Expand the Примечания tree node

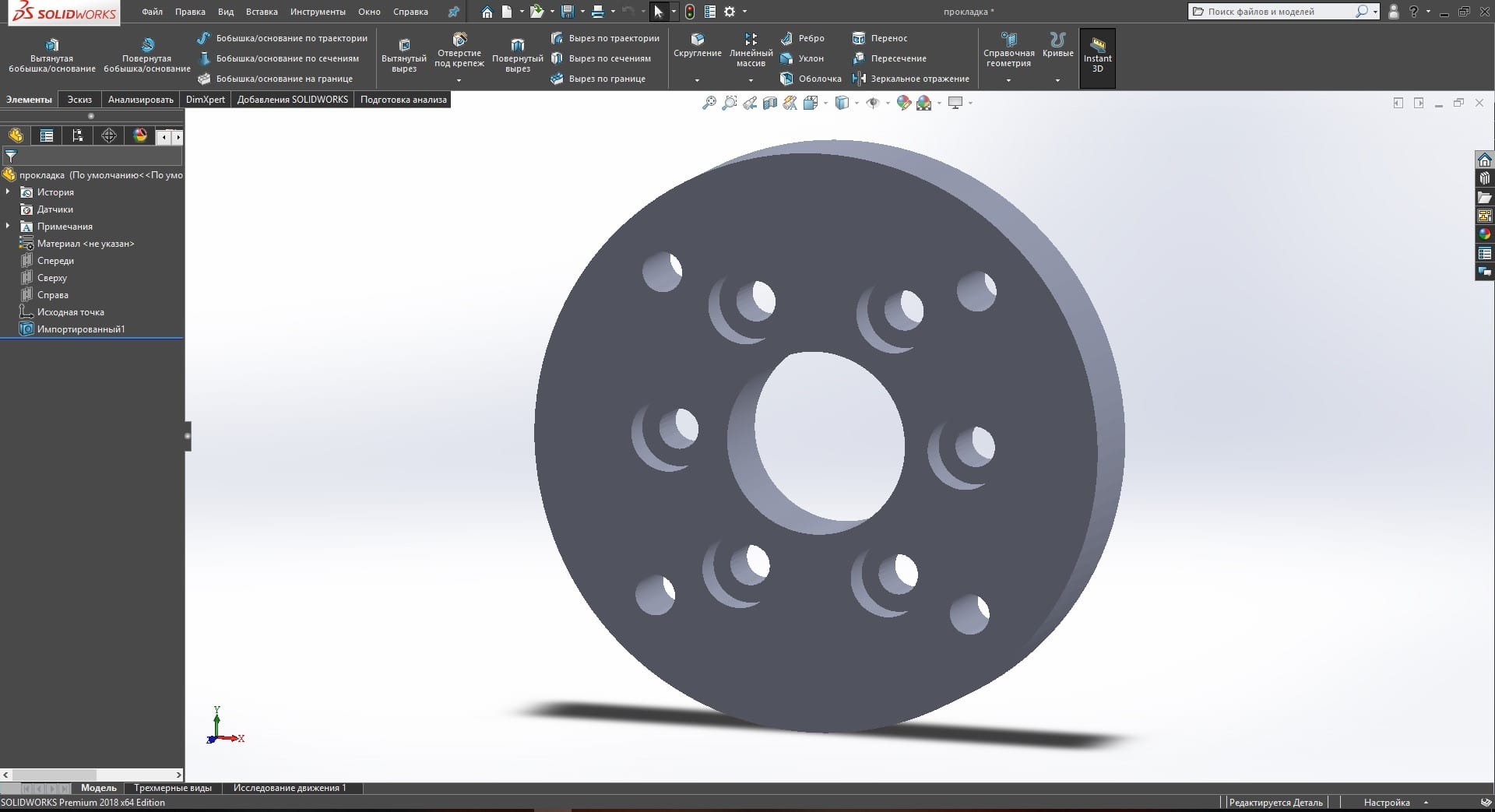click(9, 226)
